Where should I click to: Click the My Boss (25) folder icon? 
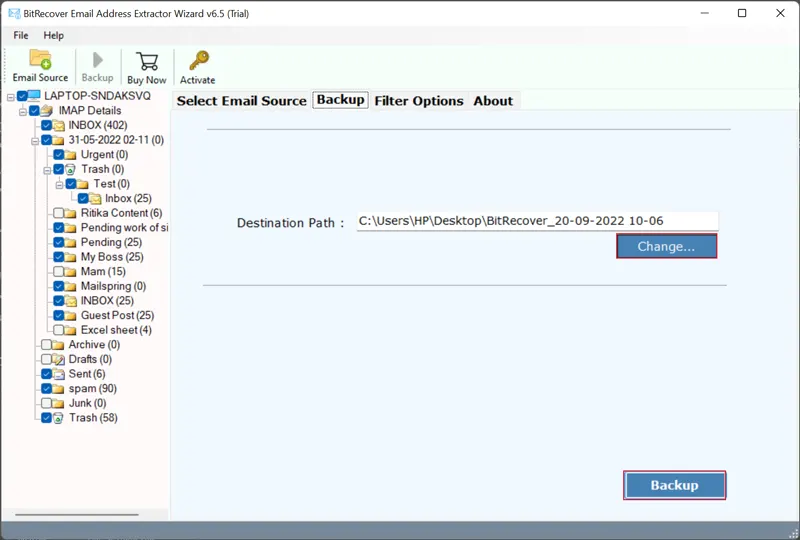[70, 257]
